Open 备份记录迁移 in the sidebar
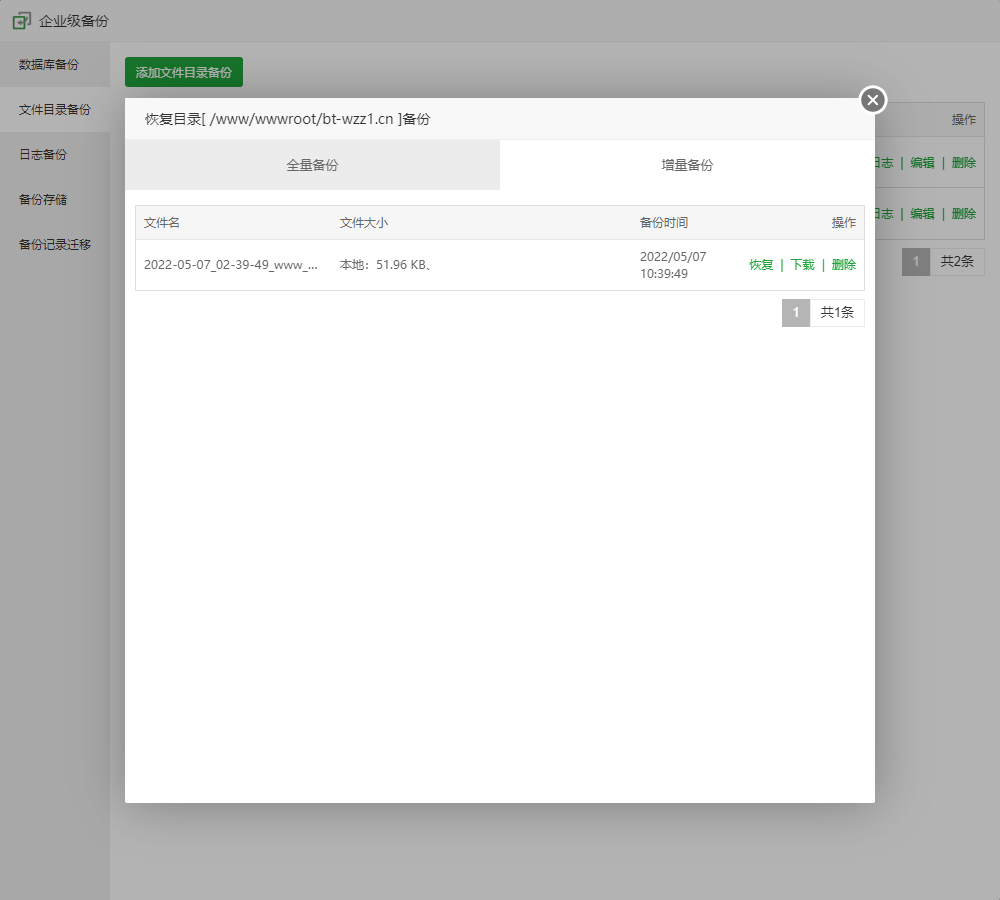Image resolution: width=1000 pixels, height=900 pixels. click(x=55, y=245)
